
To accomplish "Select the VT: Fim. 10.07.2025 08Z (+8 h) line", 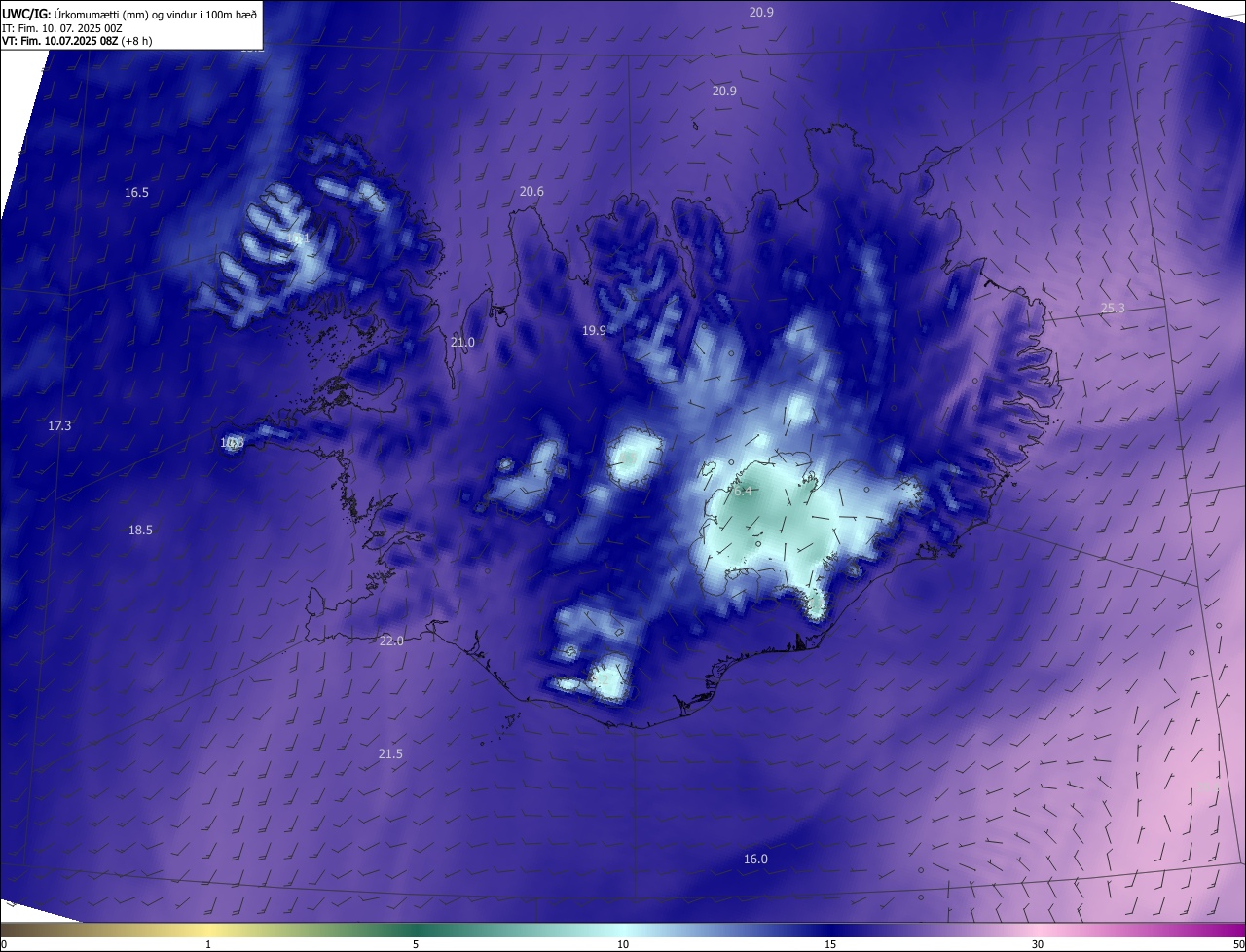I will (x=77, y=41).
